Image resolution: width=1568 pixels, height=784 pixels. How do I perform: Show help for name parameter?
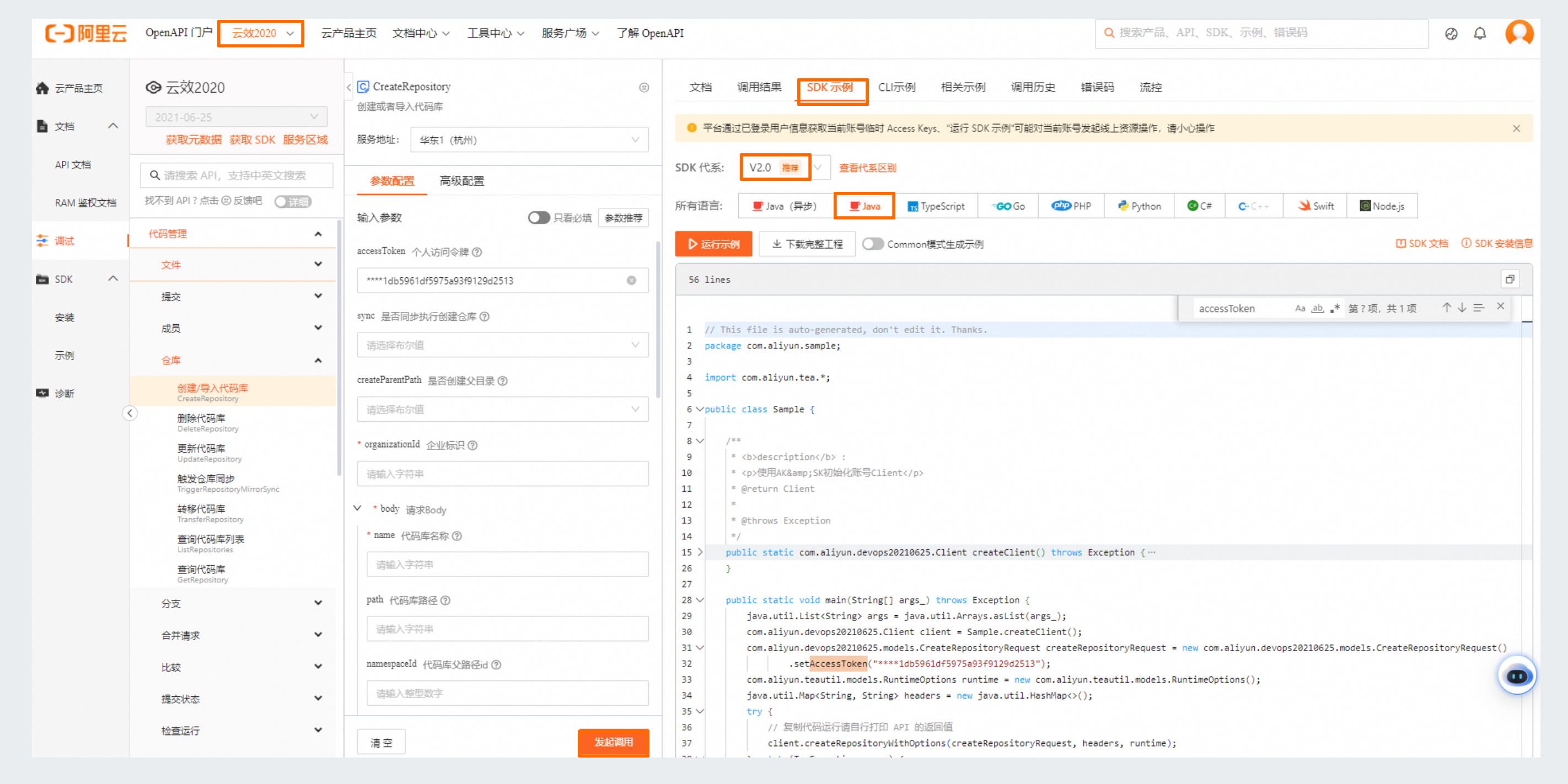click(457, 536)
